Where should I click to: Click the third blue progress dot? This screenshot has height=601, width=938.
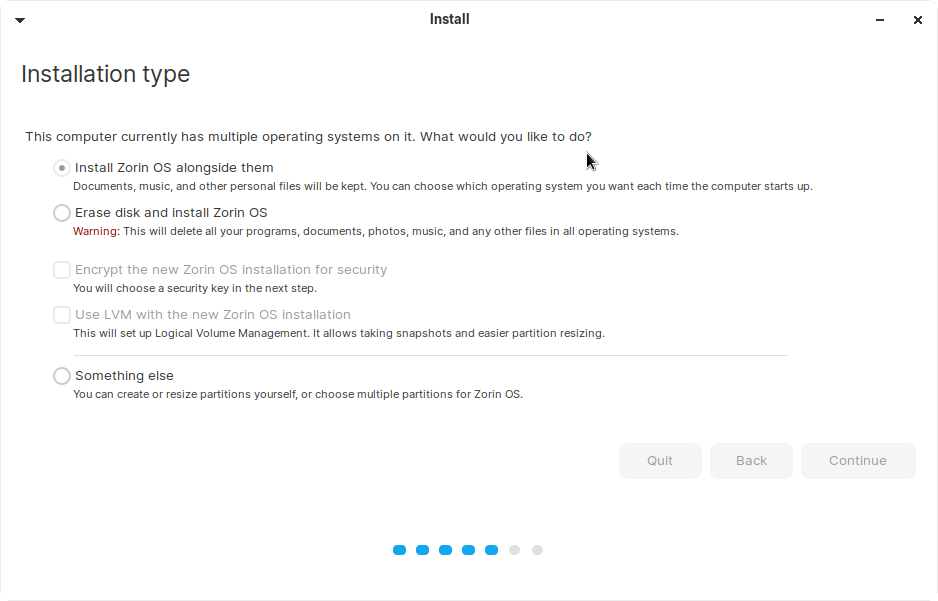(x=445, y=550)
